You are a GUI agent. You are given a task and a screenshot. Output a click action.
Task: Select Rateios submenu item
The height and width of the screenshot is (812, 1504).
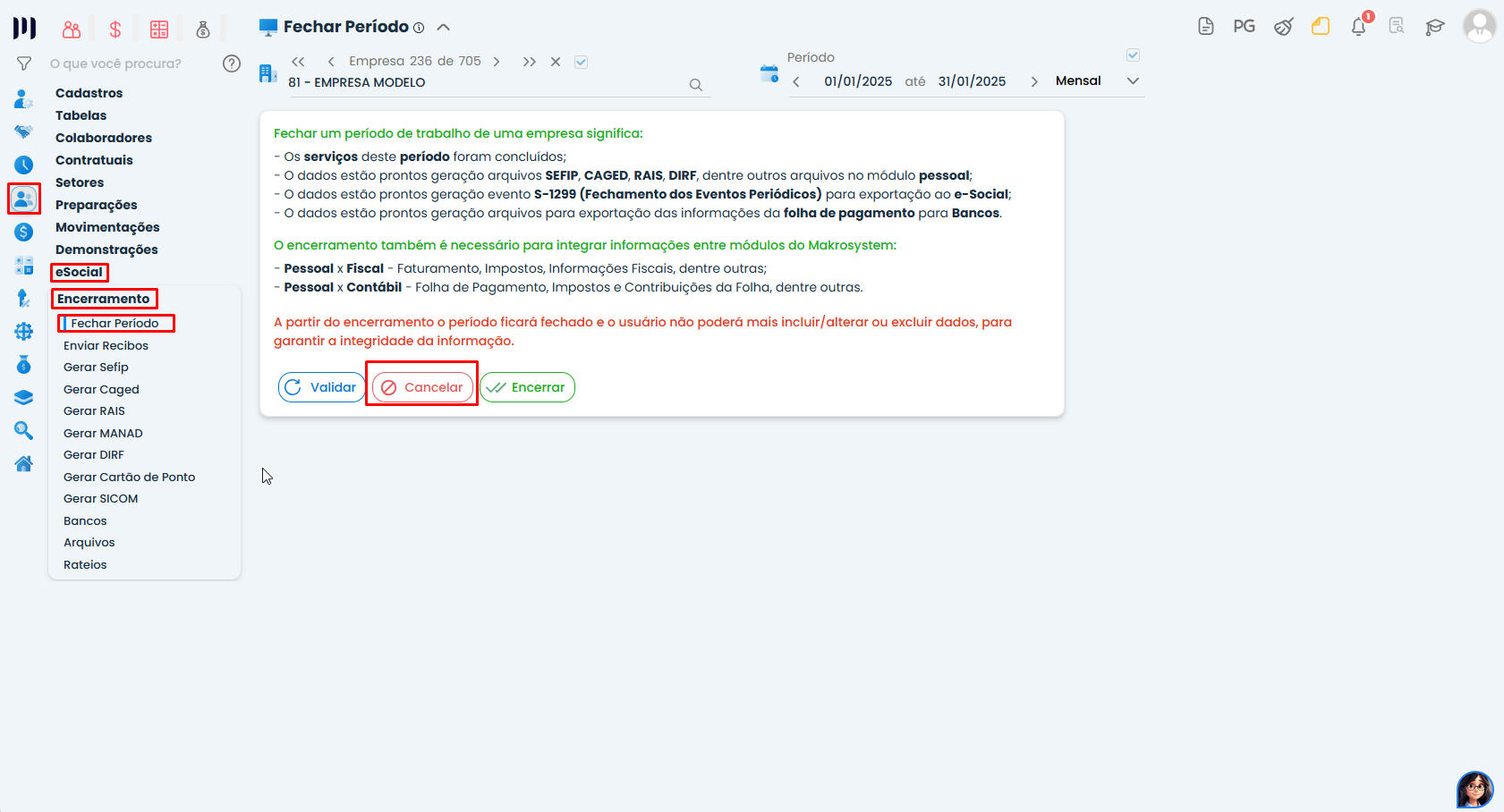coord(86,564)
